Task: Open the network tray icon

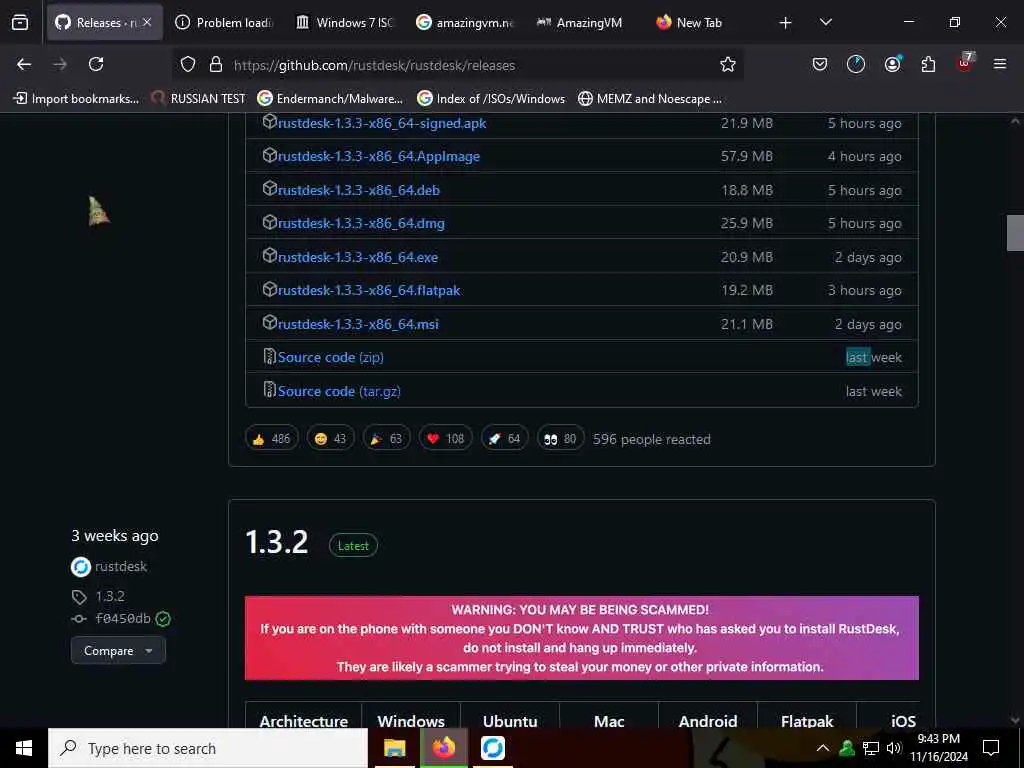Action: pos(871,748)
